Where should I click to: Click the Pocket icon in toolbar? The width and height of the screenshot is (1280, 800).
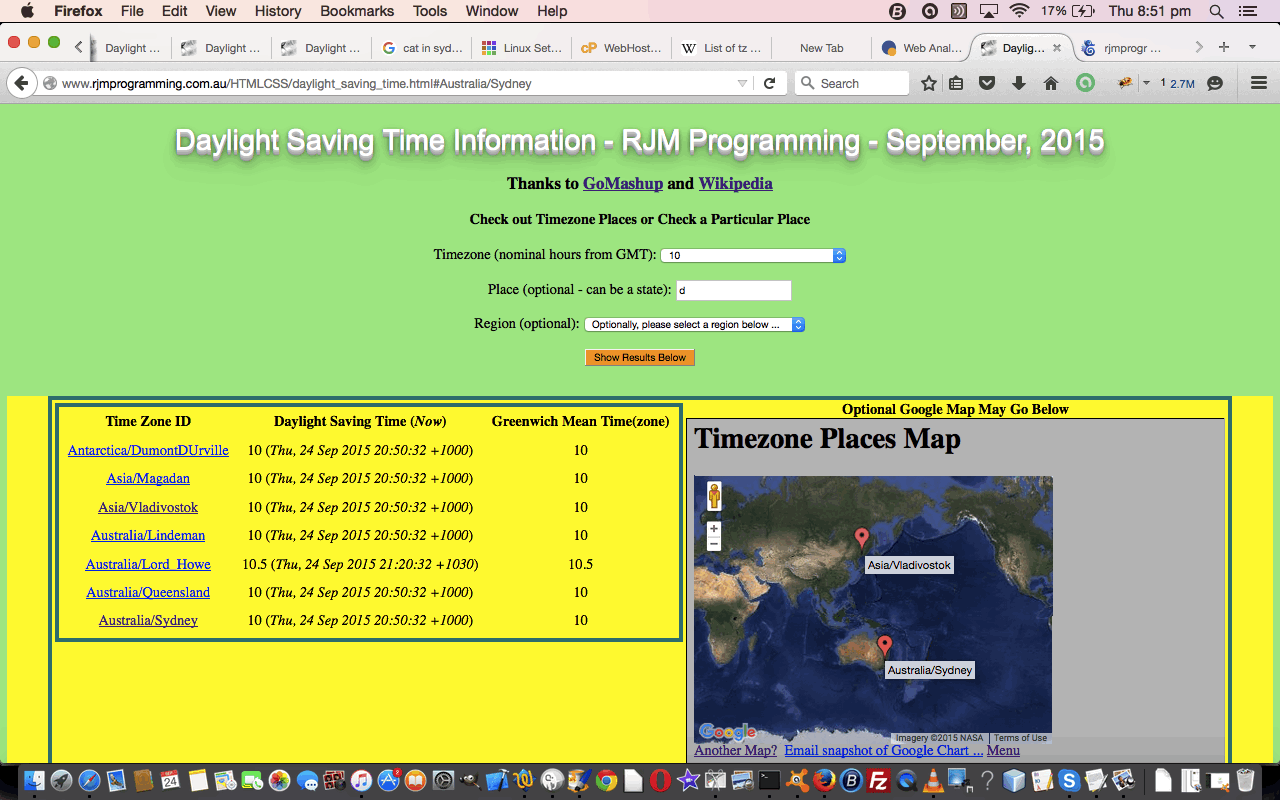[987, 84]
